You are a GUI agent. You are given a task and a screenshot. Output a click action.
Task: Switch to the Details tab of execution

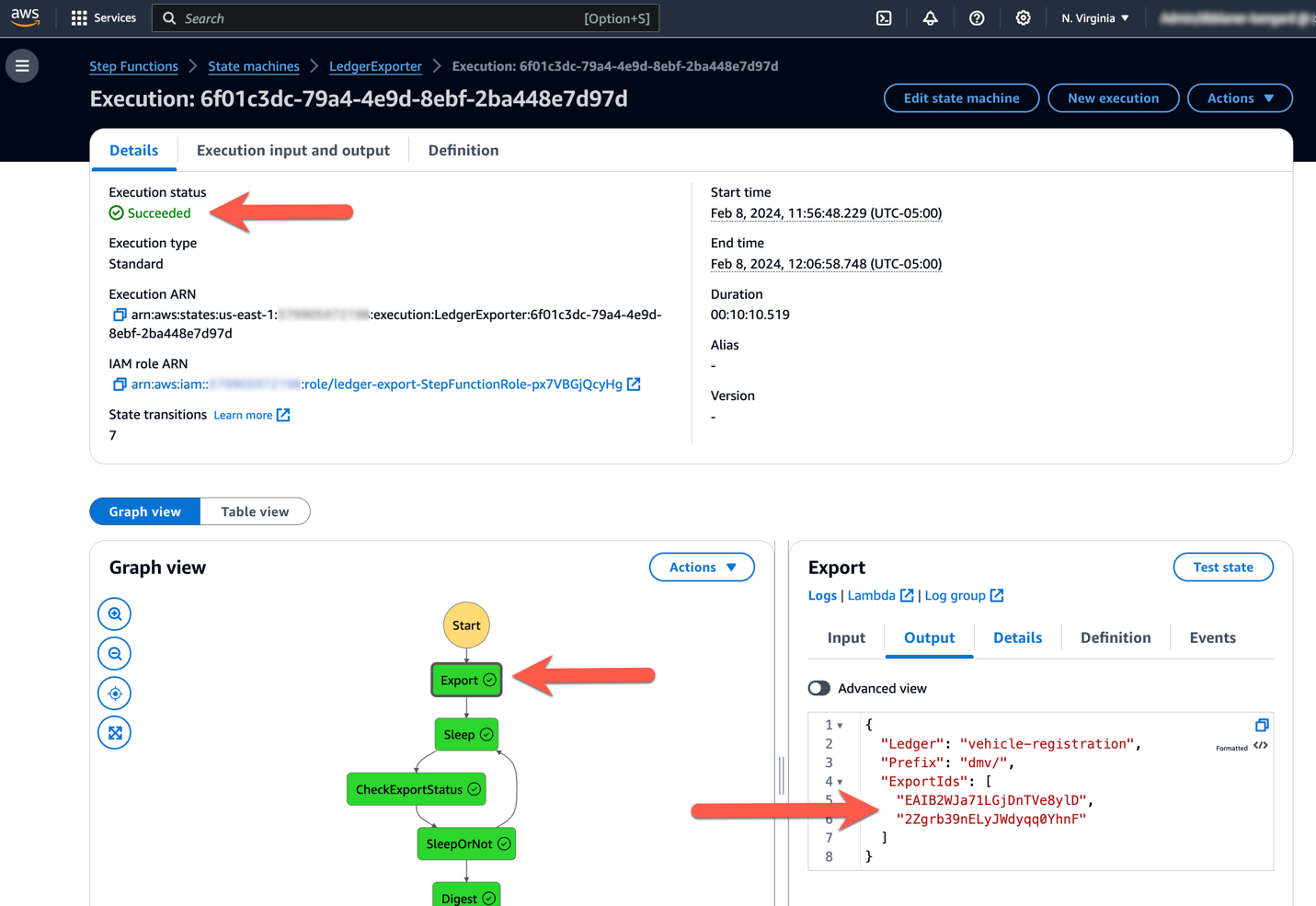[134, 150]
